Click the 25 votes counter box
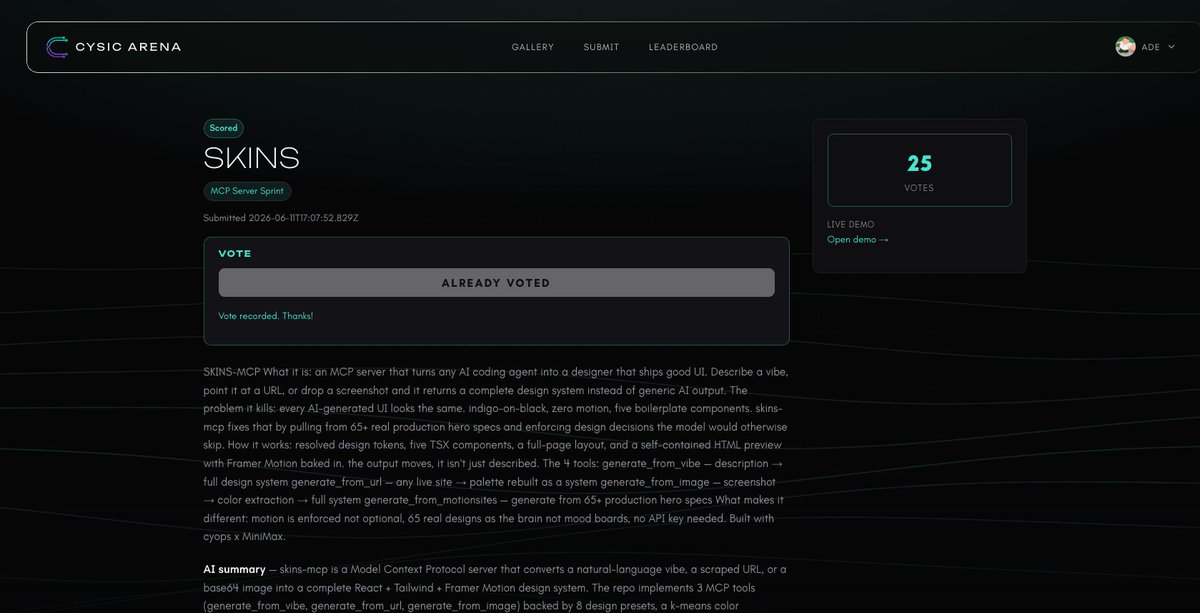 (x=919, y=170)
